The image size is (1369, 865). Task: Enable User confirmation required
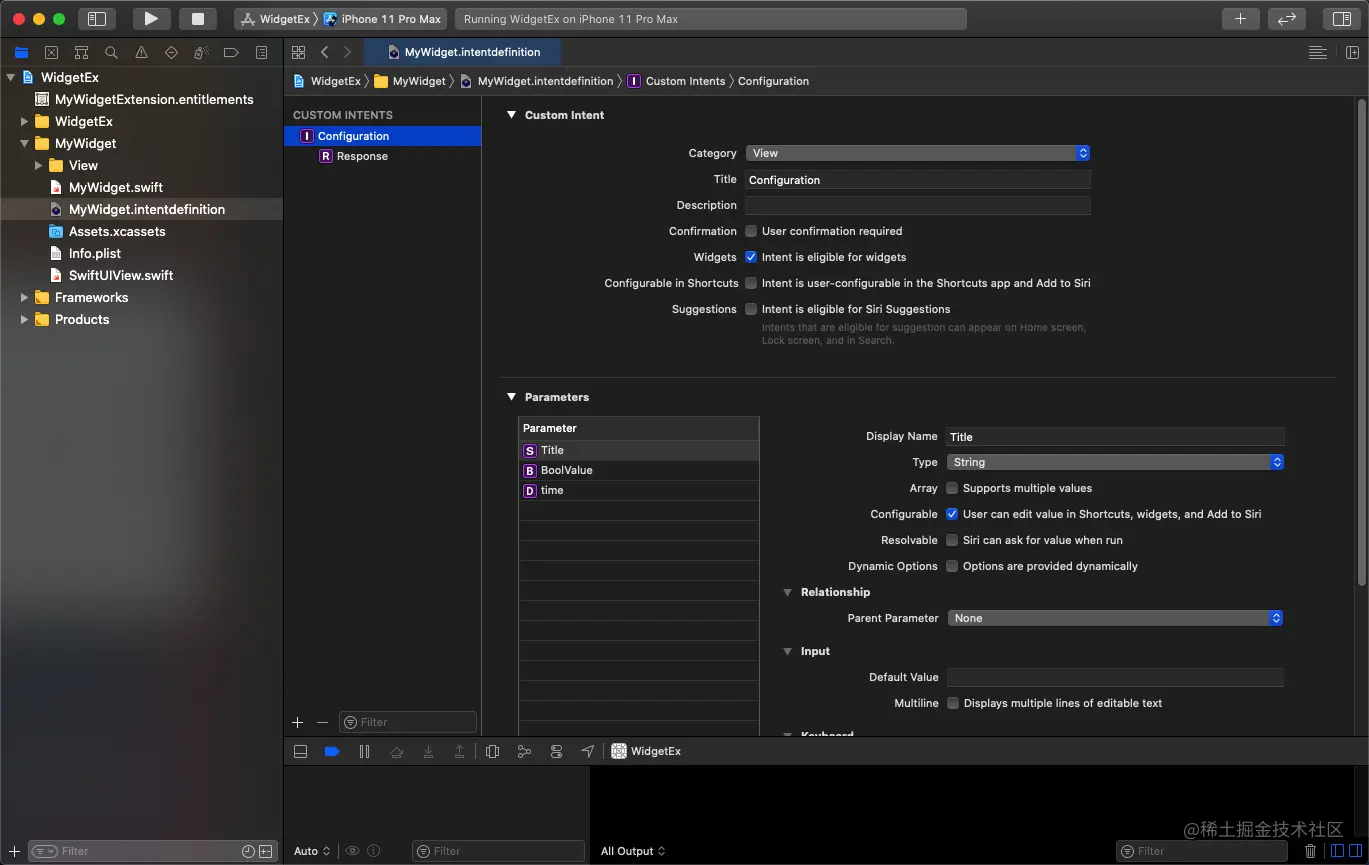click(751, 231)
